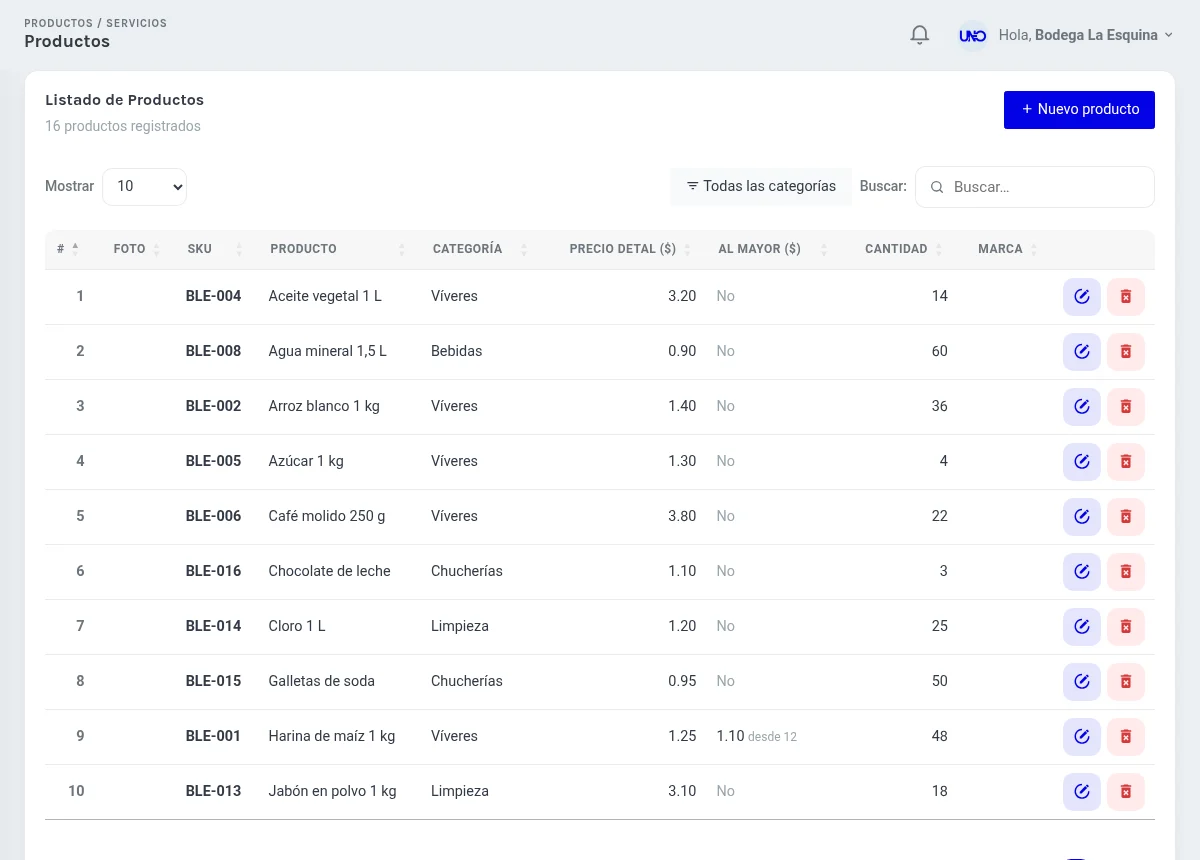Image resolution: width=1200 pixels, height=860 pixels.
Task: Delete the Arroz blanco 1 kg product
Action: [x=1126, y=407]
